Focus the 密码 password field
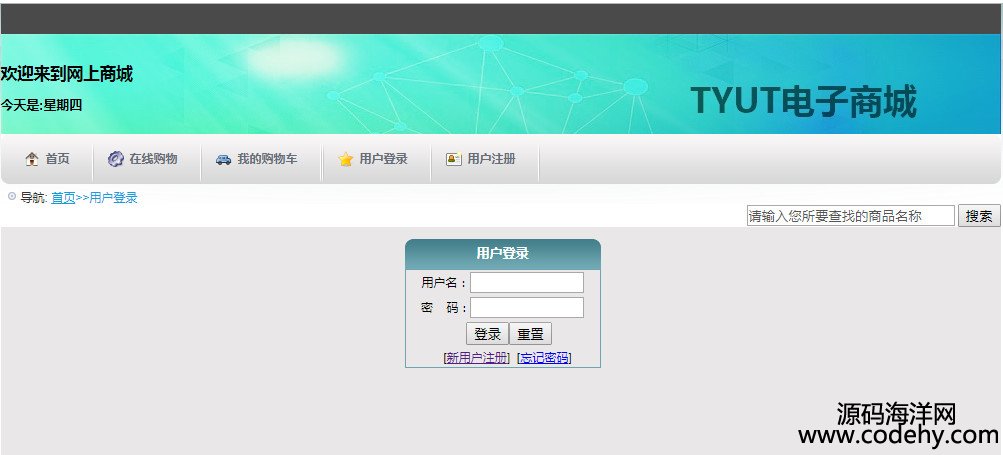 (527, 307)
